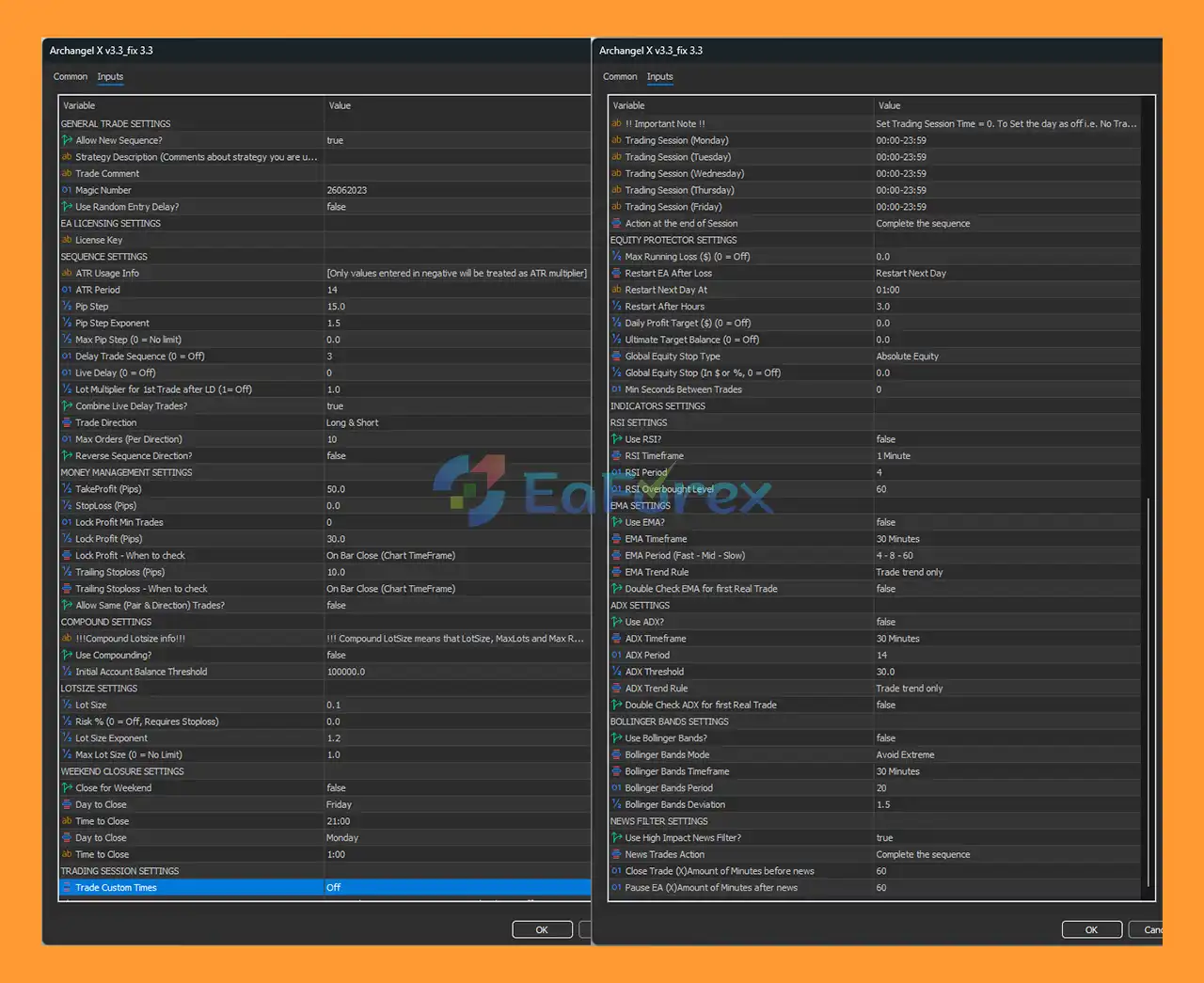Click the integer icon beside Magic Number
The image size is (1204, 983).
tap(67, 190)
